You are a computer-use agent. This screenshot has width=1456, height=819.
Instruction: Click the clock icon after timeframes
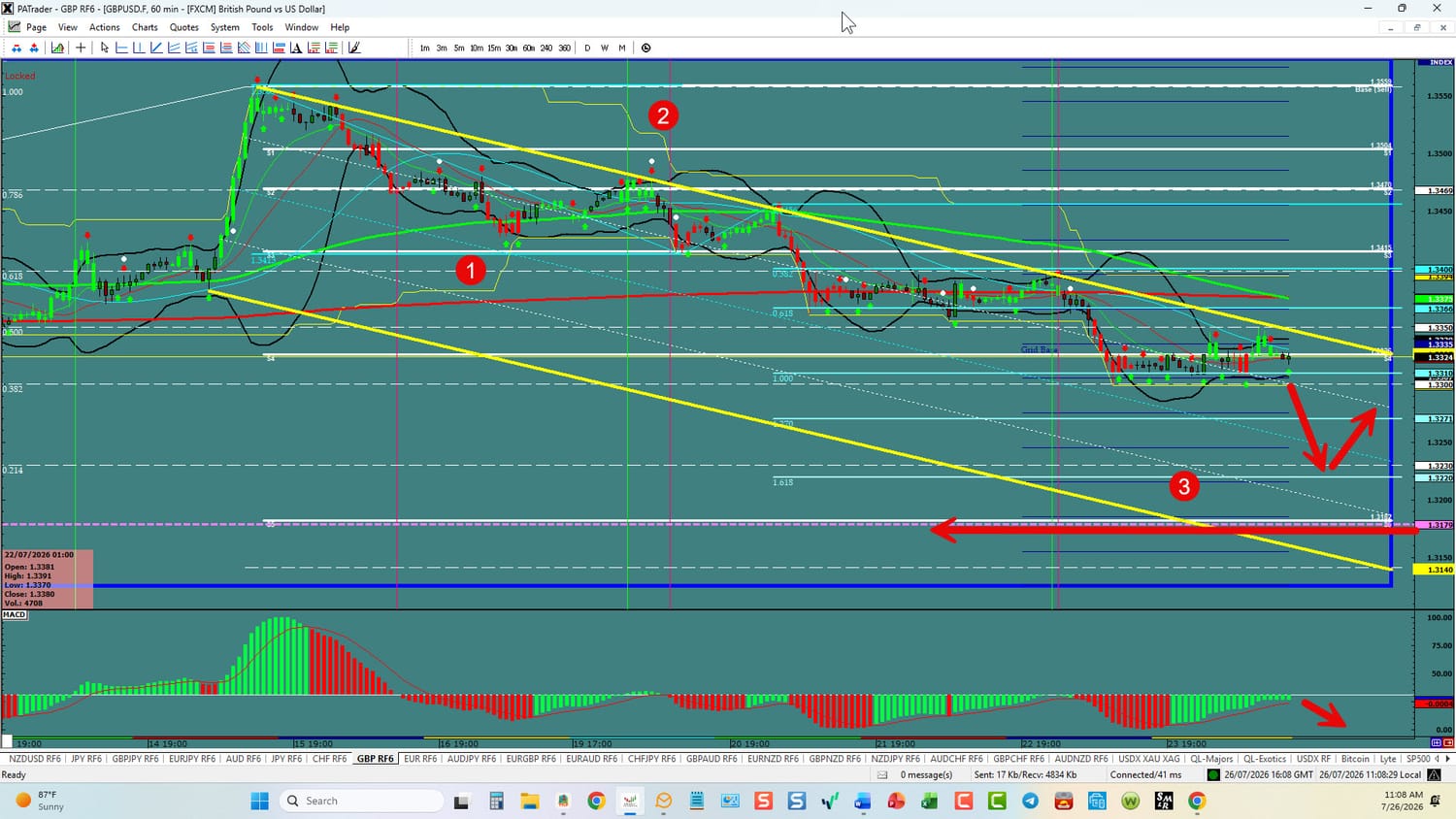(645, 48)
